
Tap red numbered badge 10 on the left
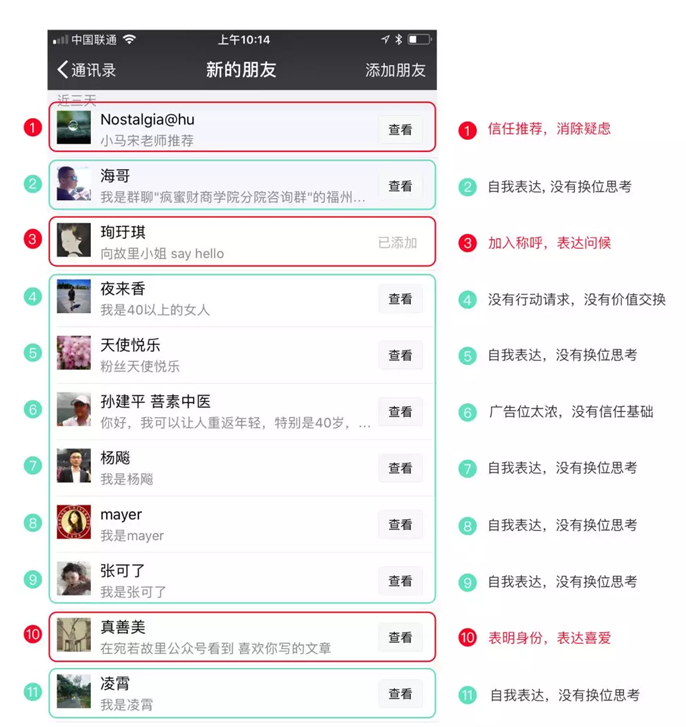pyautogui.click(x=32, y=634)
